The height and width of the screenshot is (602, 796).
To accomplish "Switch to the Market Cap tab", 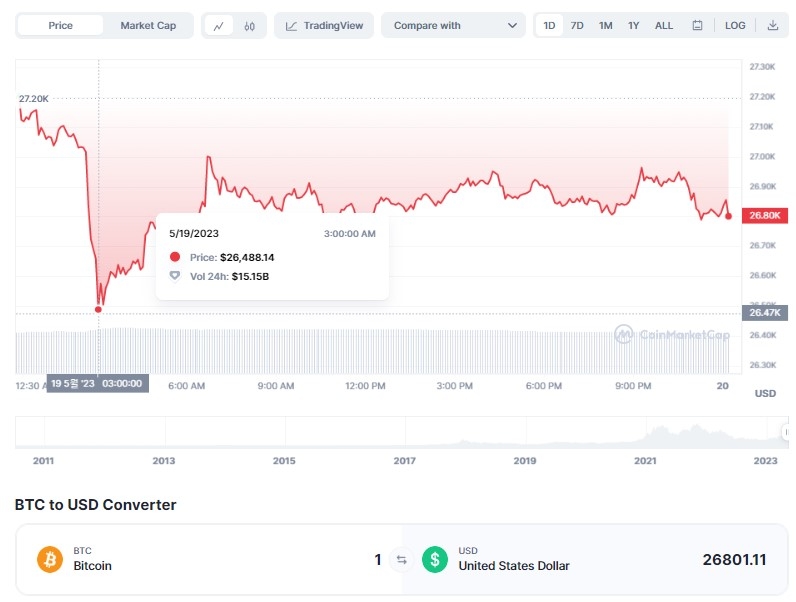I will click(x=148, y=25).
